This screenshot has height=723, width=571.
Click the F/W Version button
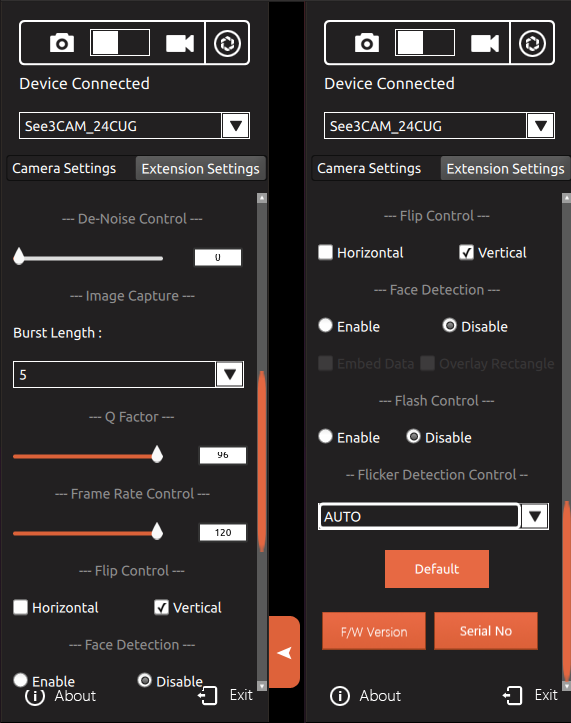[x=374, y=631]
